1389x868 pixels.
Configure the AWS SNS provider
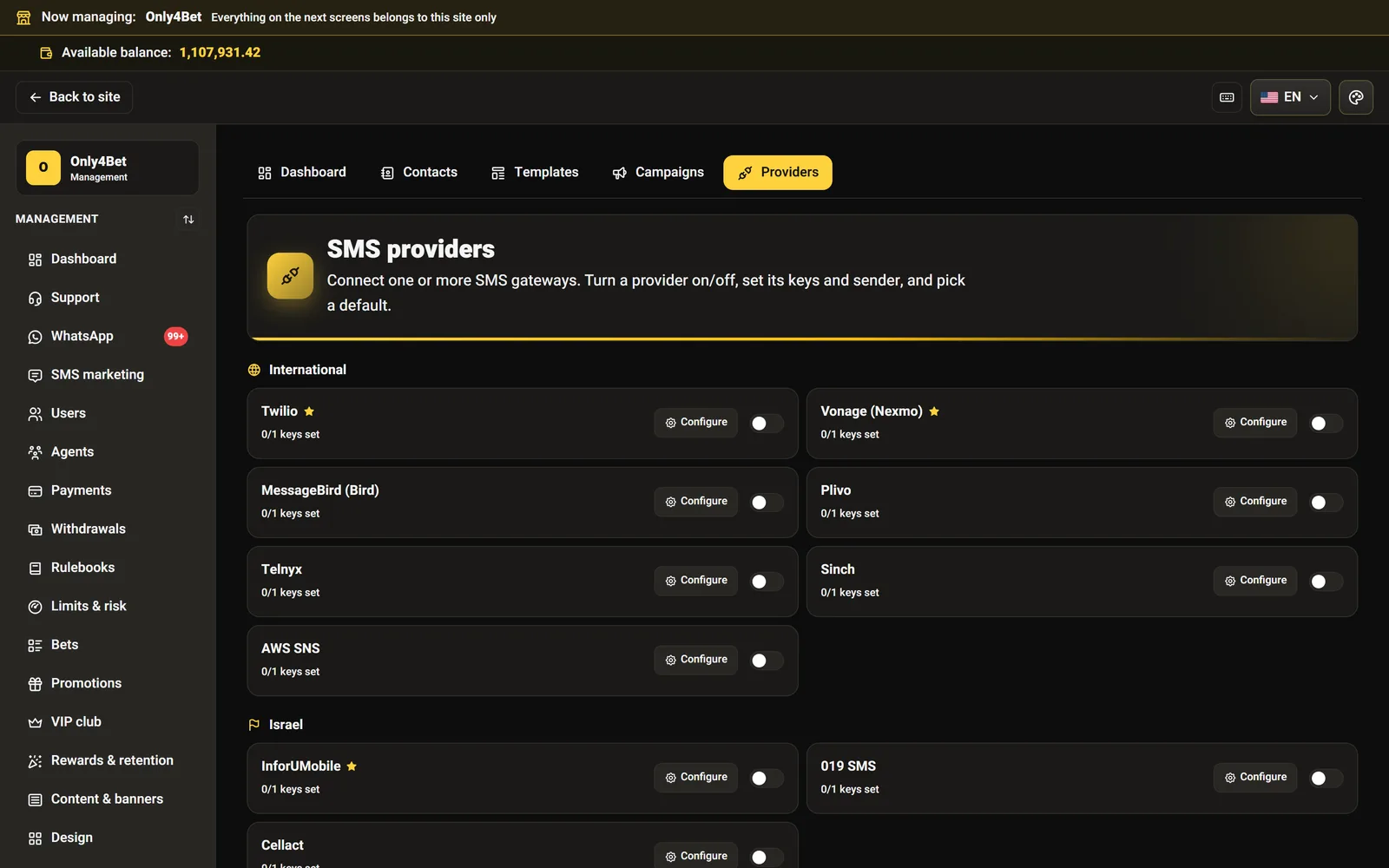[696, 660]
